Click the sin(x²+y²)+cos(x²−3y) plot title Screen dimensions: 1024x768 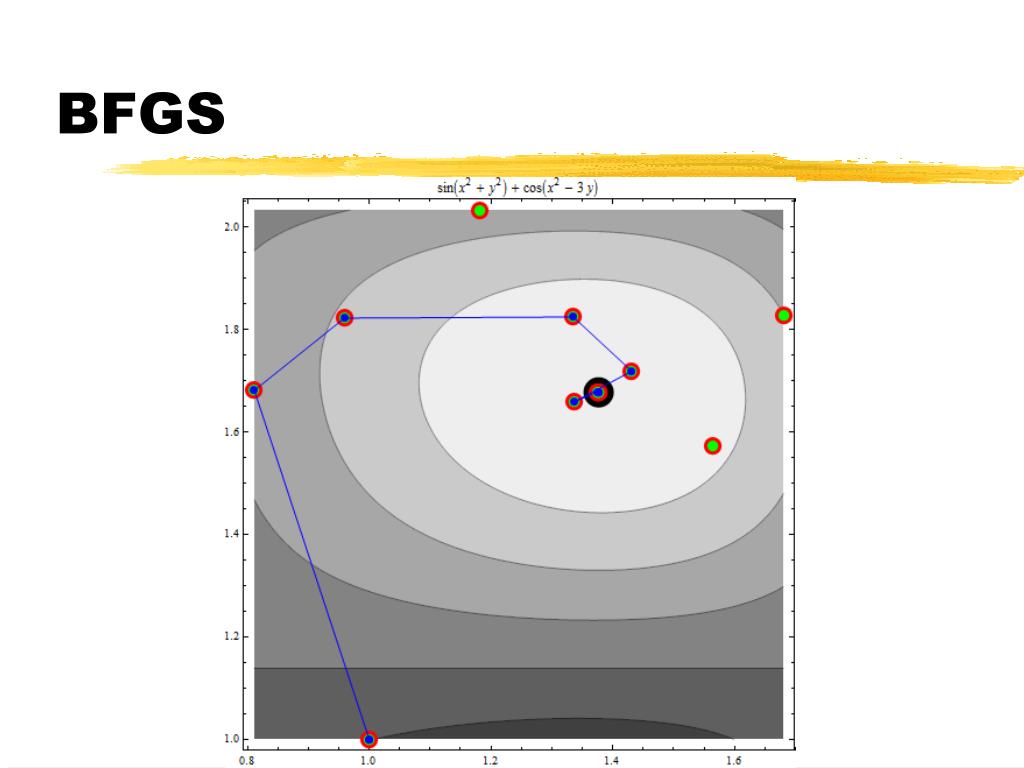[x=517, y=188]
